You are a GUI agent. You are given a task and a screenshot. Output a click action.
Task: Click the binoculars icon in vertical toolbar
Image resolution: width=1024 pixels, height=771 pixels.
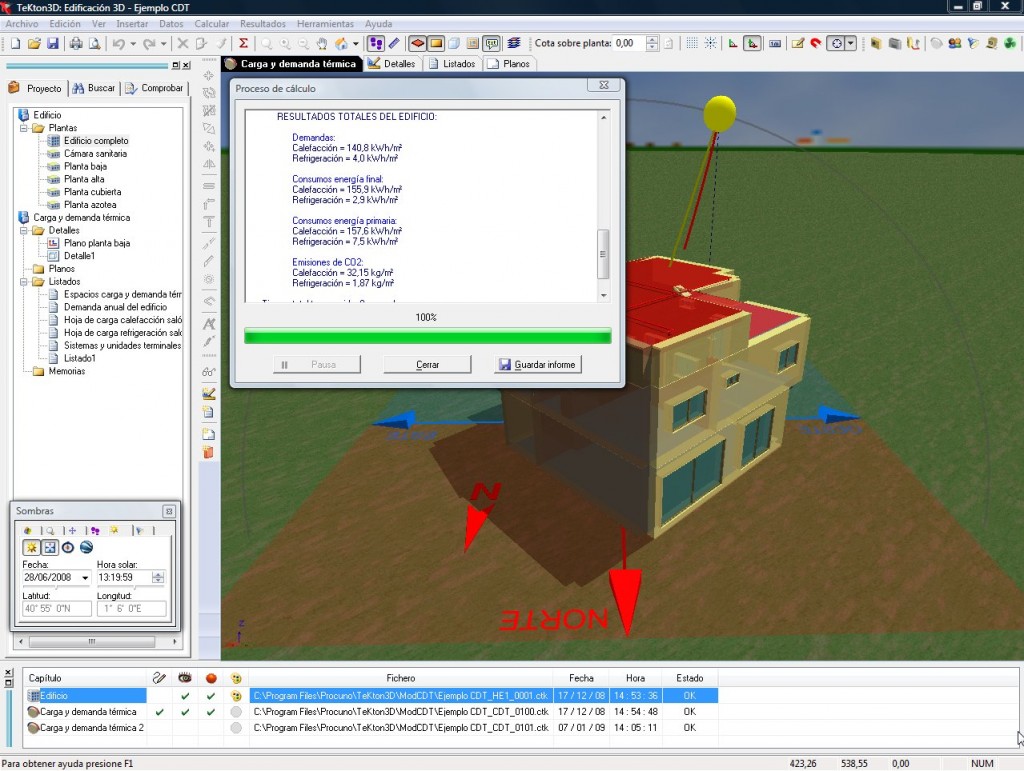coord(209,372)
